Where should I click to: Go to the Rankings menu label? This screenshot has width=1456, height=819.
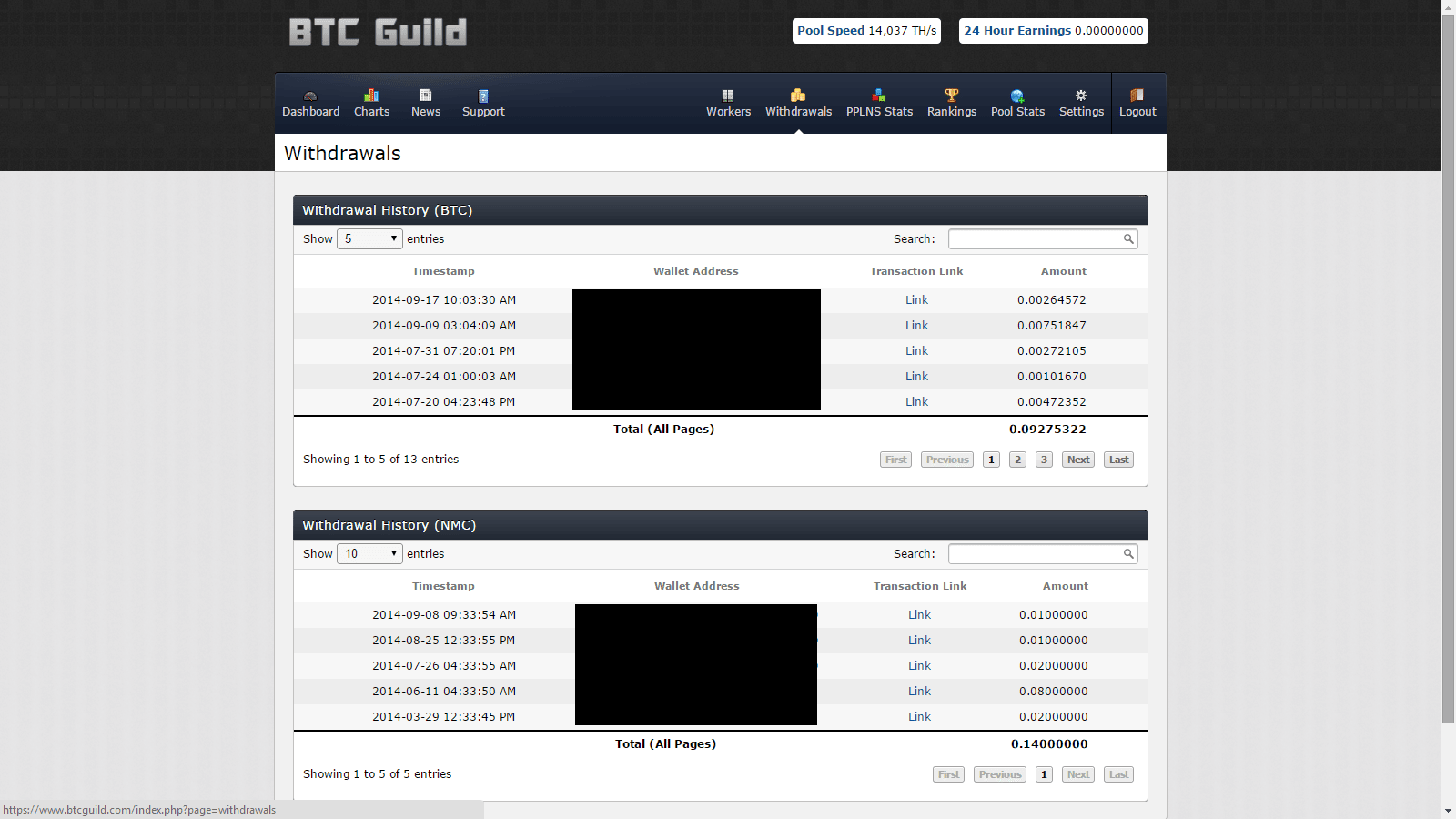click(952, 112)
